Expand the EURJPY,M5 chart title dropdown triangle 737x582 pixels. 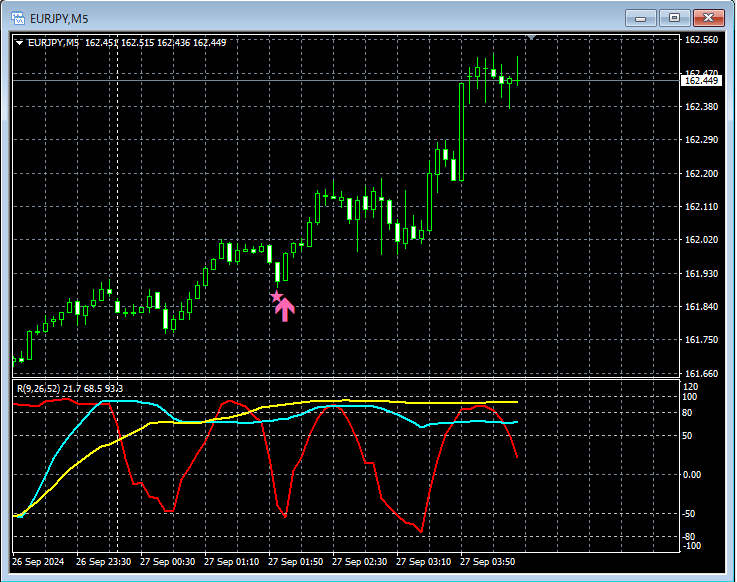point(19,43)
